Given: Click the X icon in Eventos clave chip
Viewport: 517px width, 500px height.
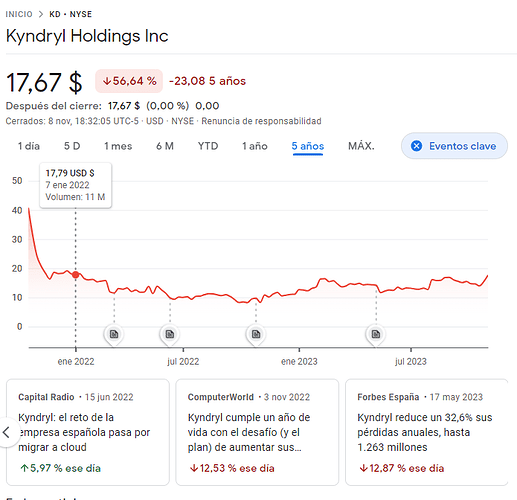Looking at the screenshot, I should click(x=416, y=146).
